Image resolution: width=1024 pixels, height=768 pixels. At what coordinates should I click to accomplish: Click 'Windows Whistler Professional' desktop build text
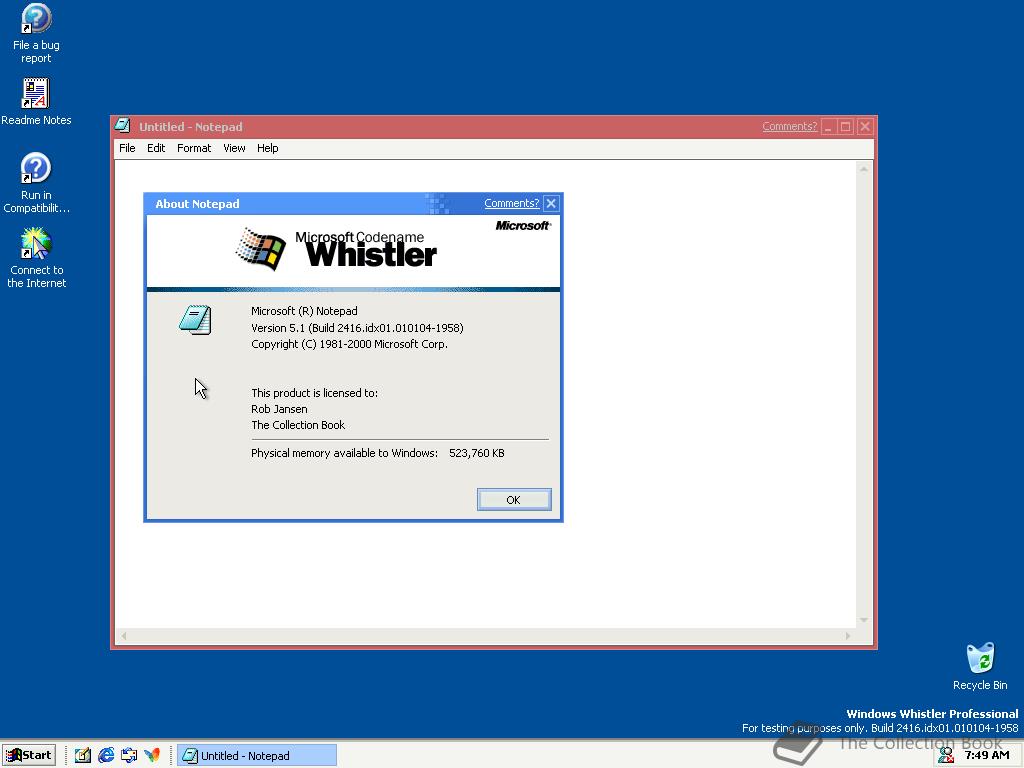tap(932, 714)
